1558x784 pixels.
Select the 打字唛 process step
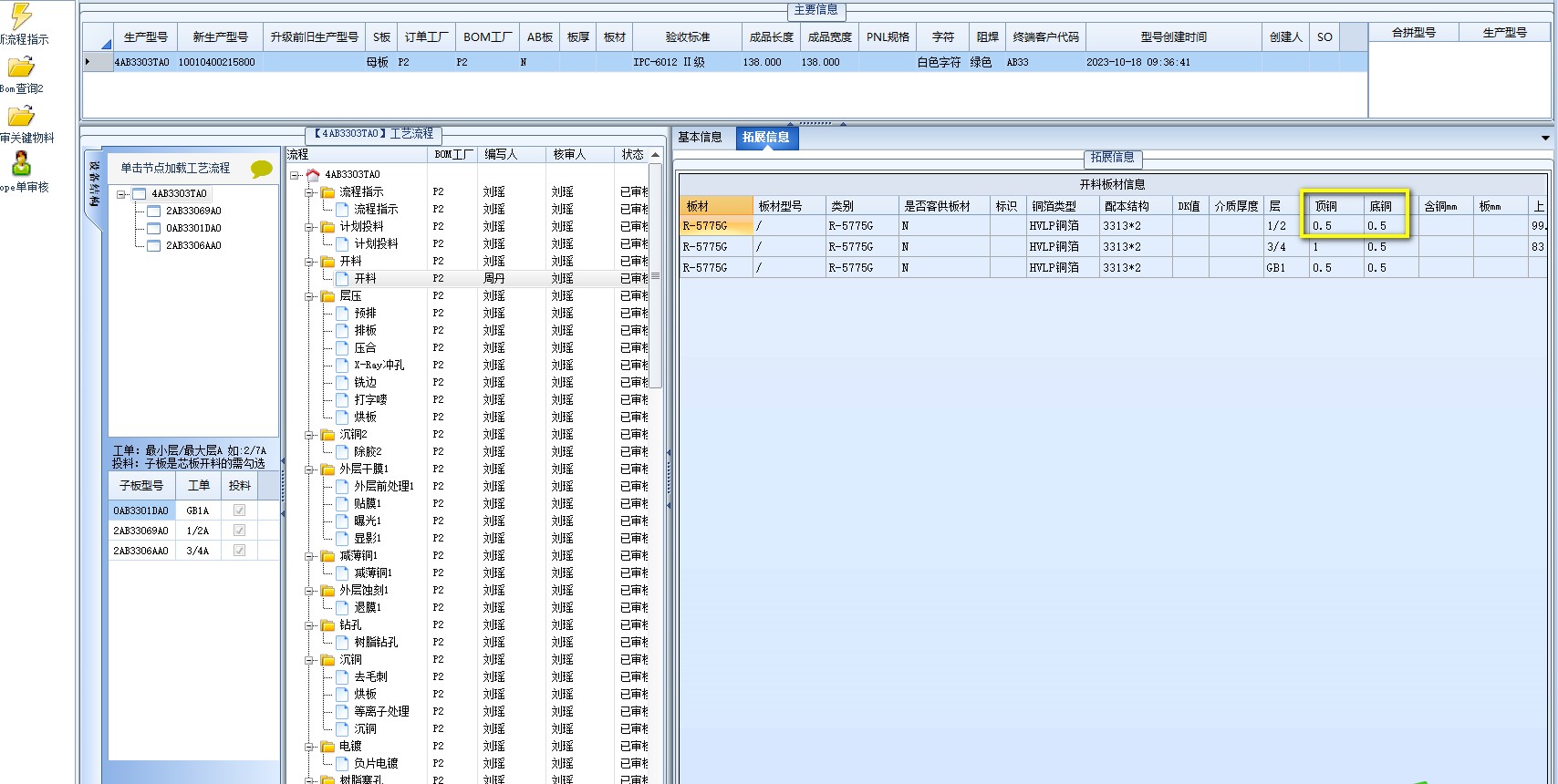click(x=370, y=399)
